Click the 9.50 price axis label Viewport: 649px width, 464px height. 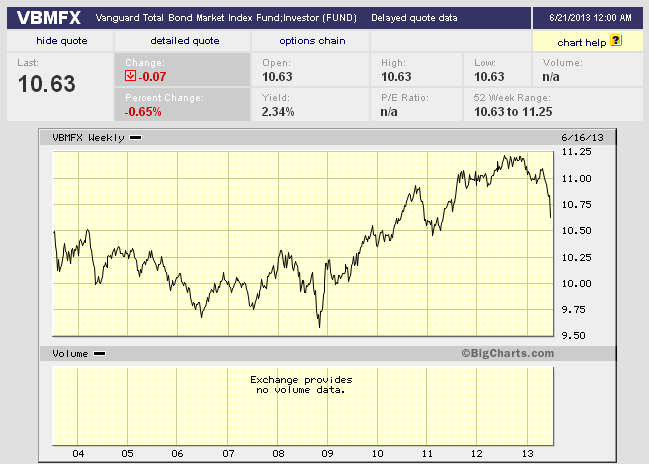[573, 335]
